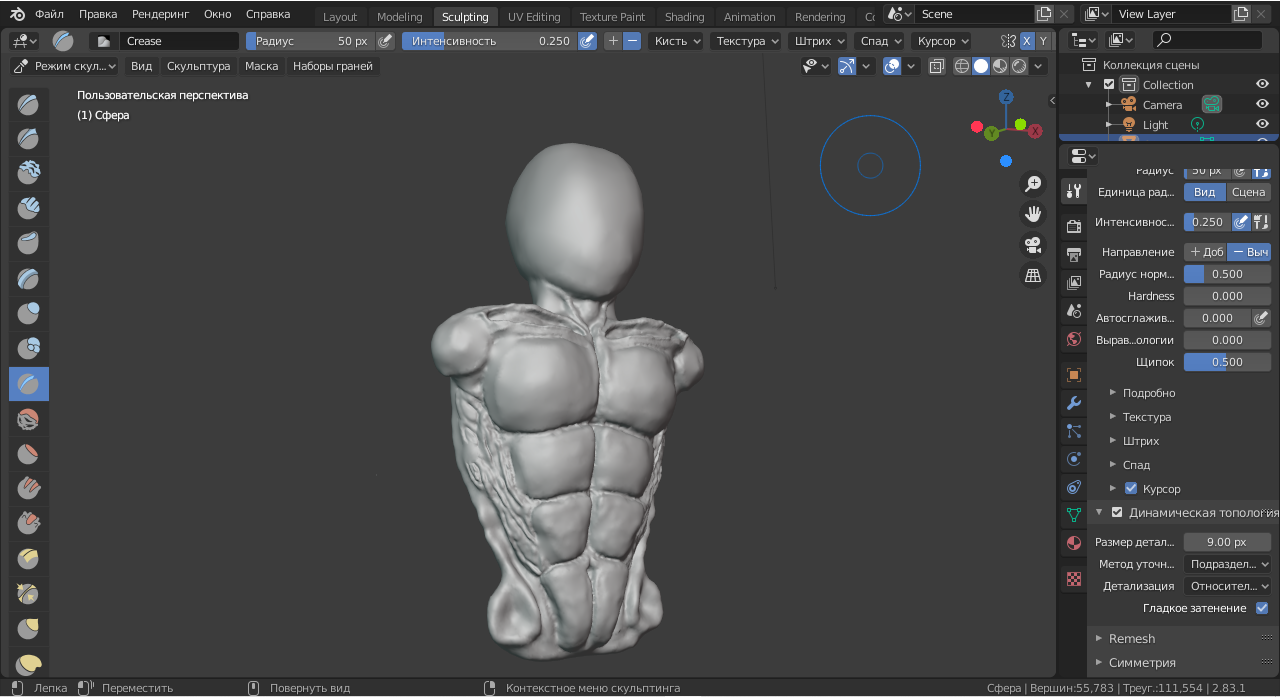
Task: Toggle Y axis symmetry in header
Action: click(x=1044, y=41)
